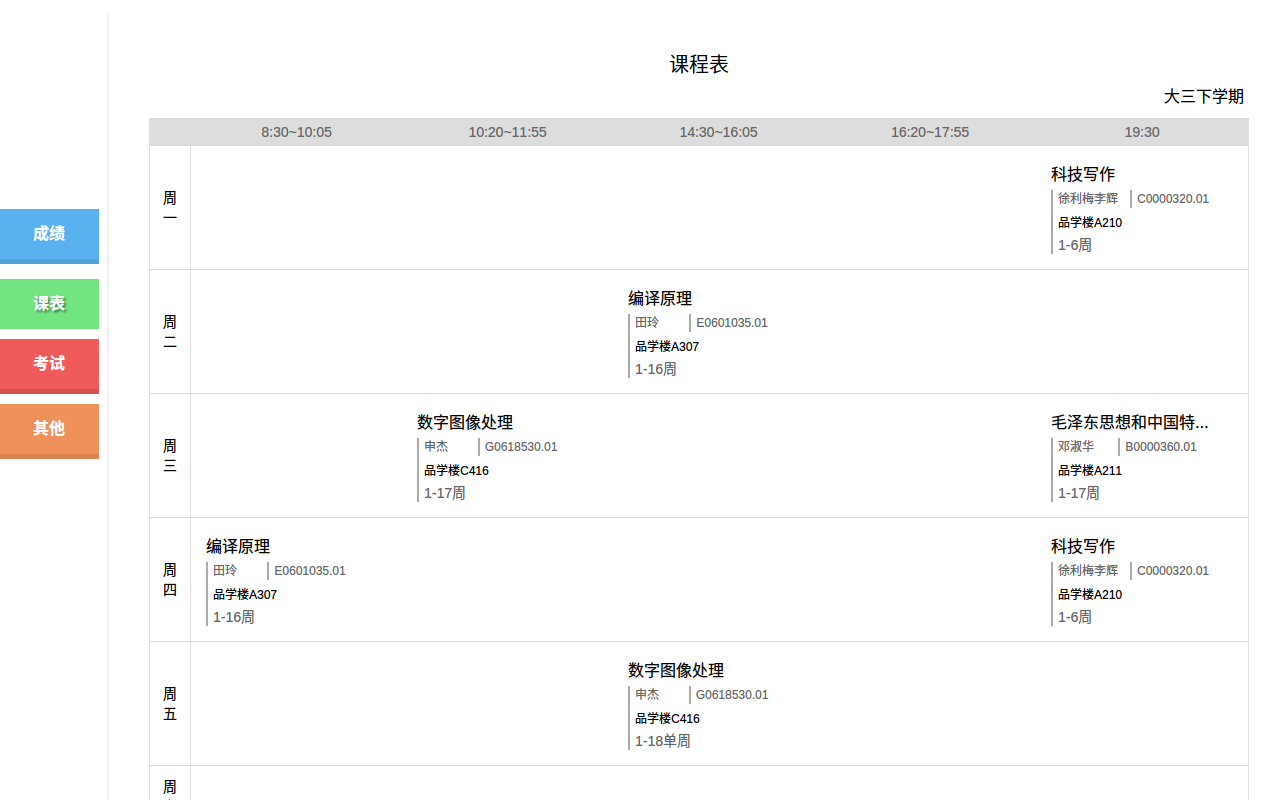
Task: Click the 8:30~10:05 time column header
Action: click(x=296, y=132)
